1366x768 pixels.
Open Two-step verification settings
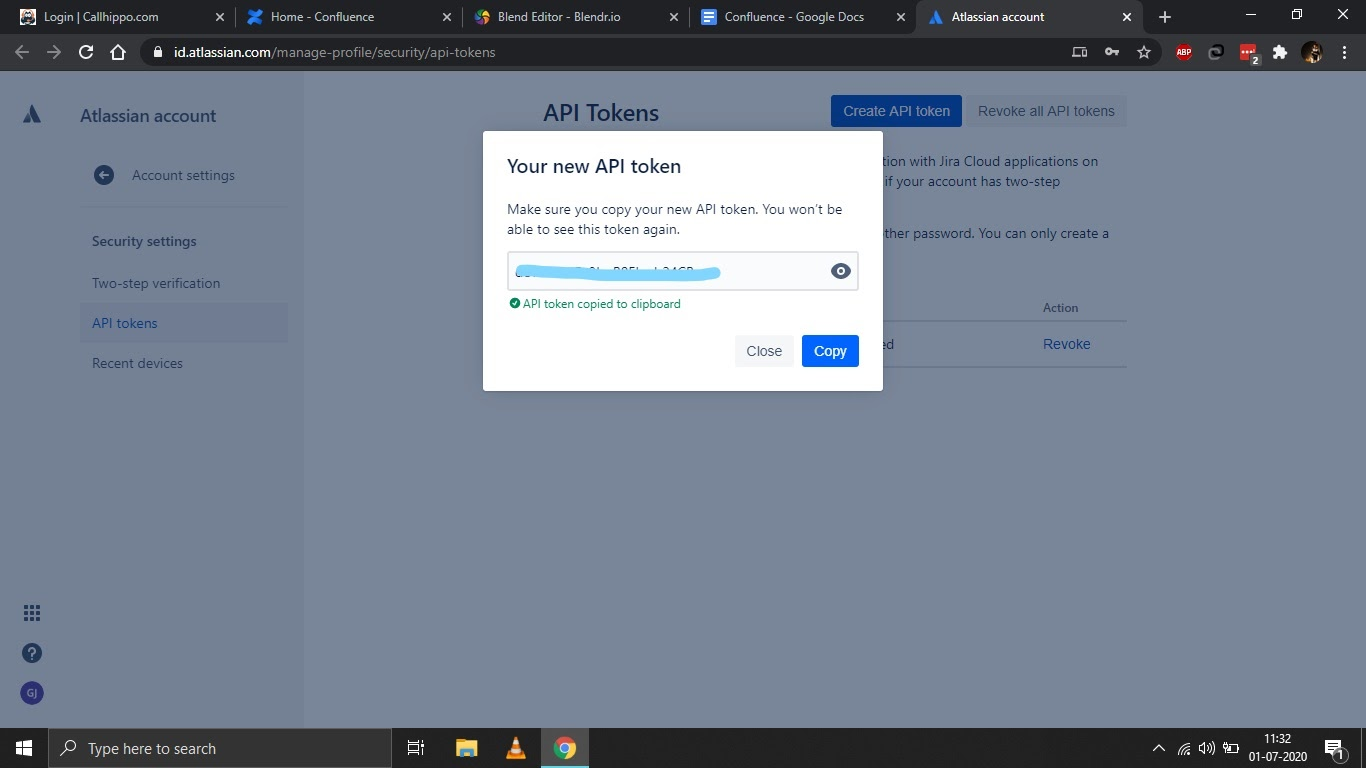point(156,283)
